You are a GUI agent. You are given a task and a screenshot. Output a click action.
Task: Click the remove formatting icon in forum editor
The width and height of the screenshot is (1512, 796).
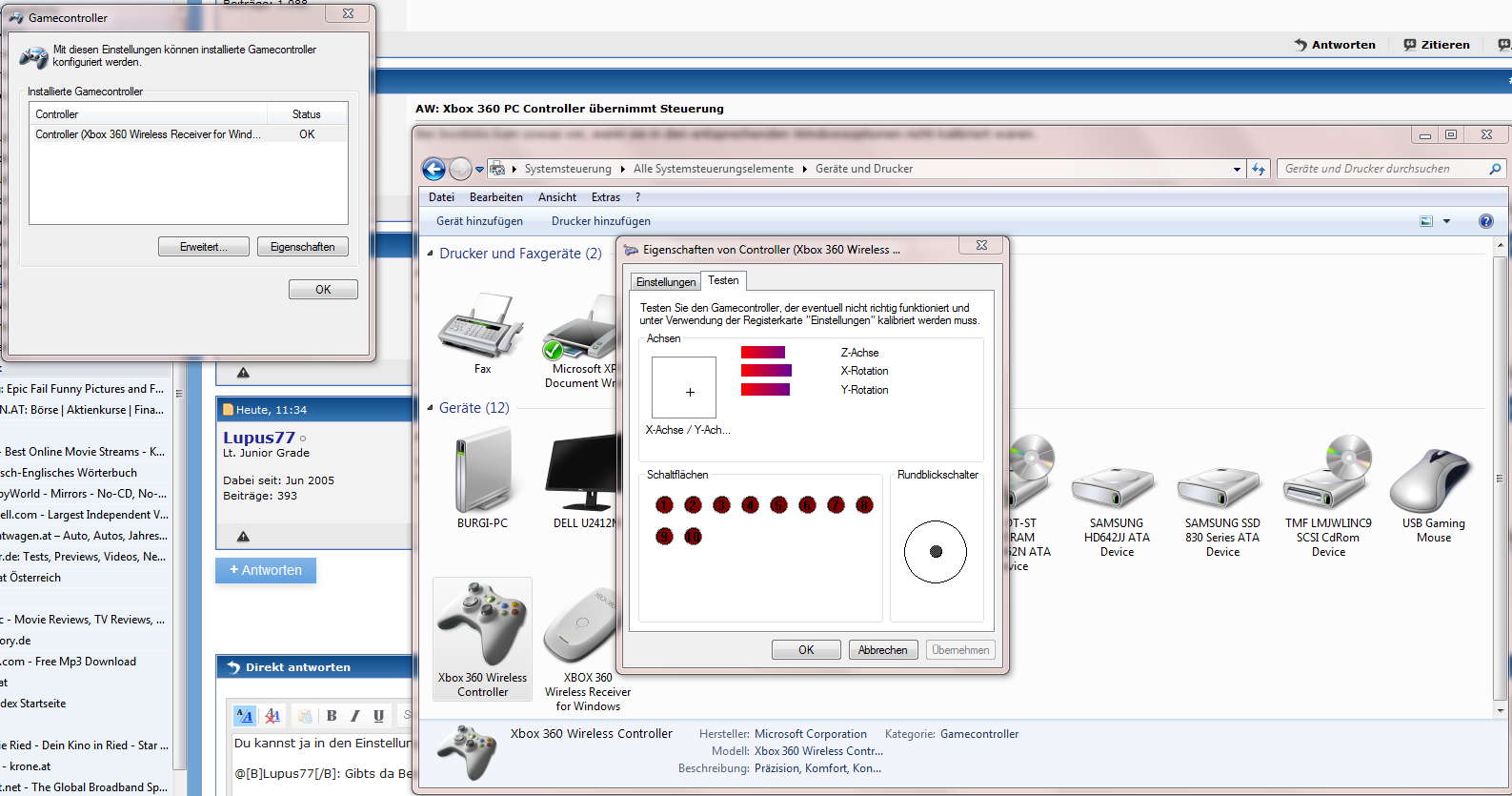[x=272, y=716]
